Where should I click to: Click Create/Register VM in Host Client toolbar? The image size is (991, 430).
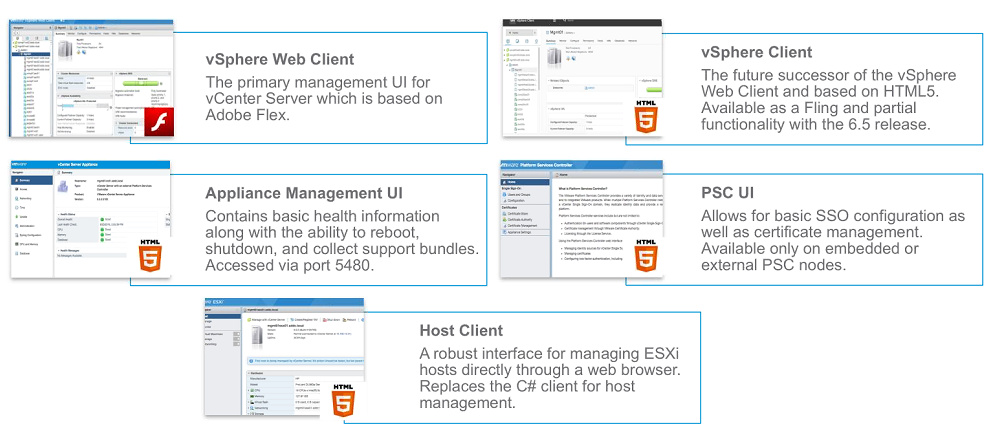(x=304, y=320)
